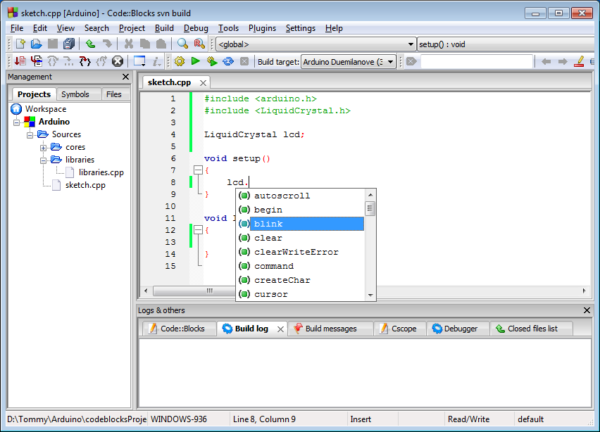Open the Debugger log tab
The width and height of the screenshot is (600, 432).
[x=460, y=329]
